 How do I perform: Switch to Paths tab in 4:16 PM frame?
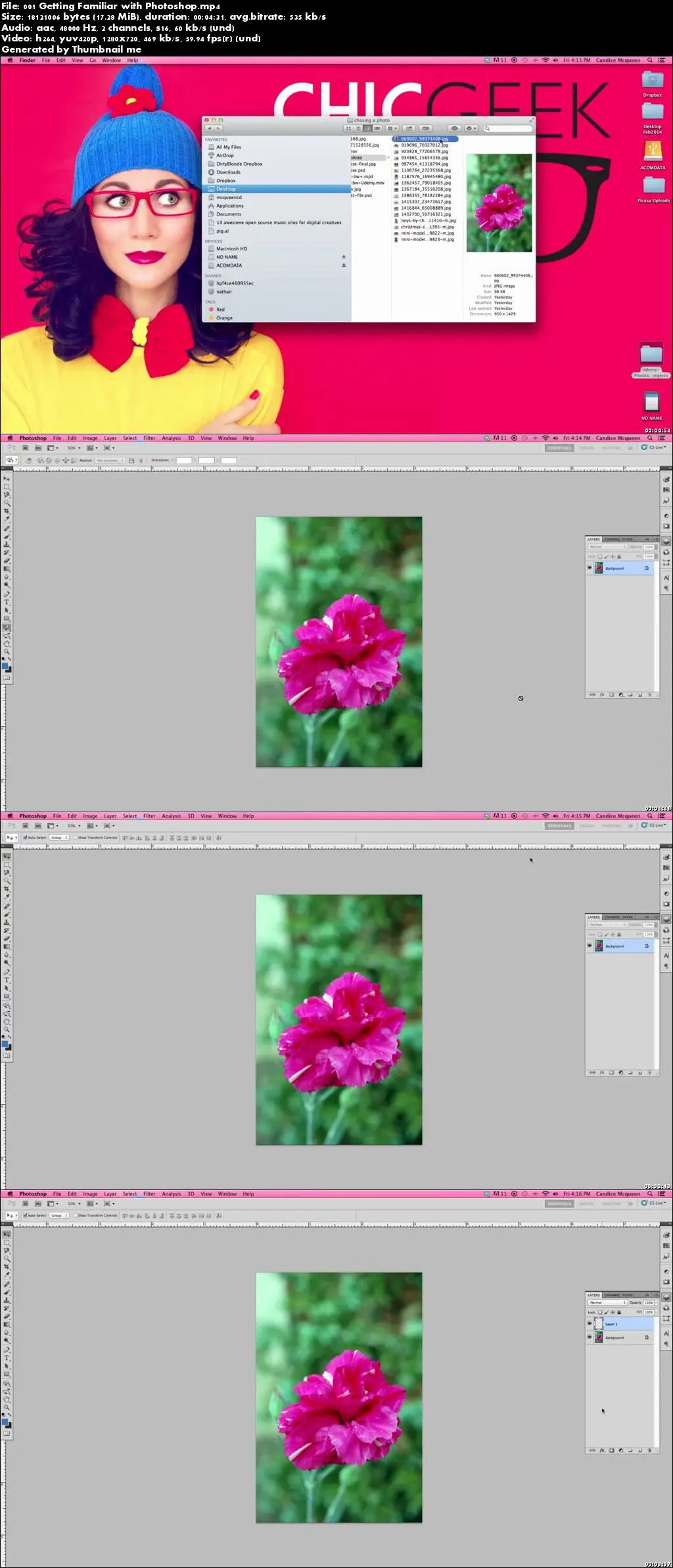click(628, 1295)
